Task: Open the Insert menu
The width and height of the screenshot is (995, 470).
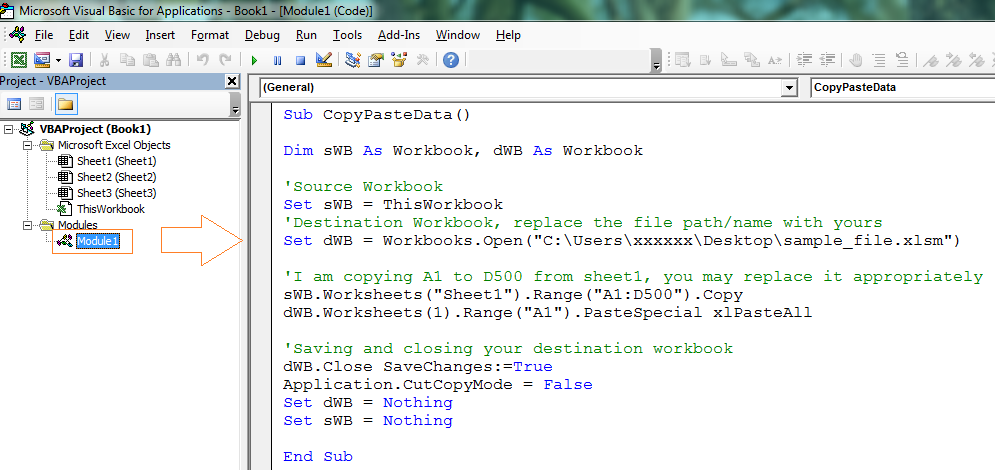Action: pyautogui.click(x=160, y=35)
